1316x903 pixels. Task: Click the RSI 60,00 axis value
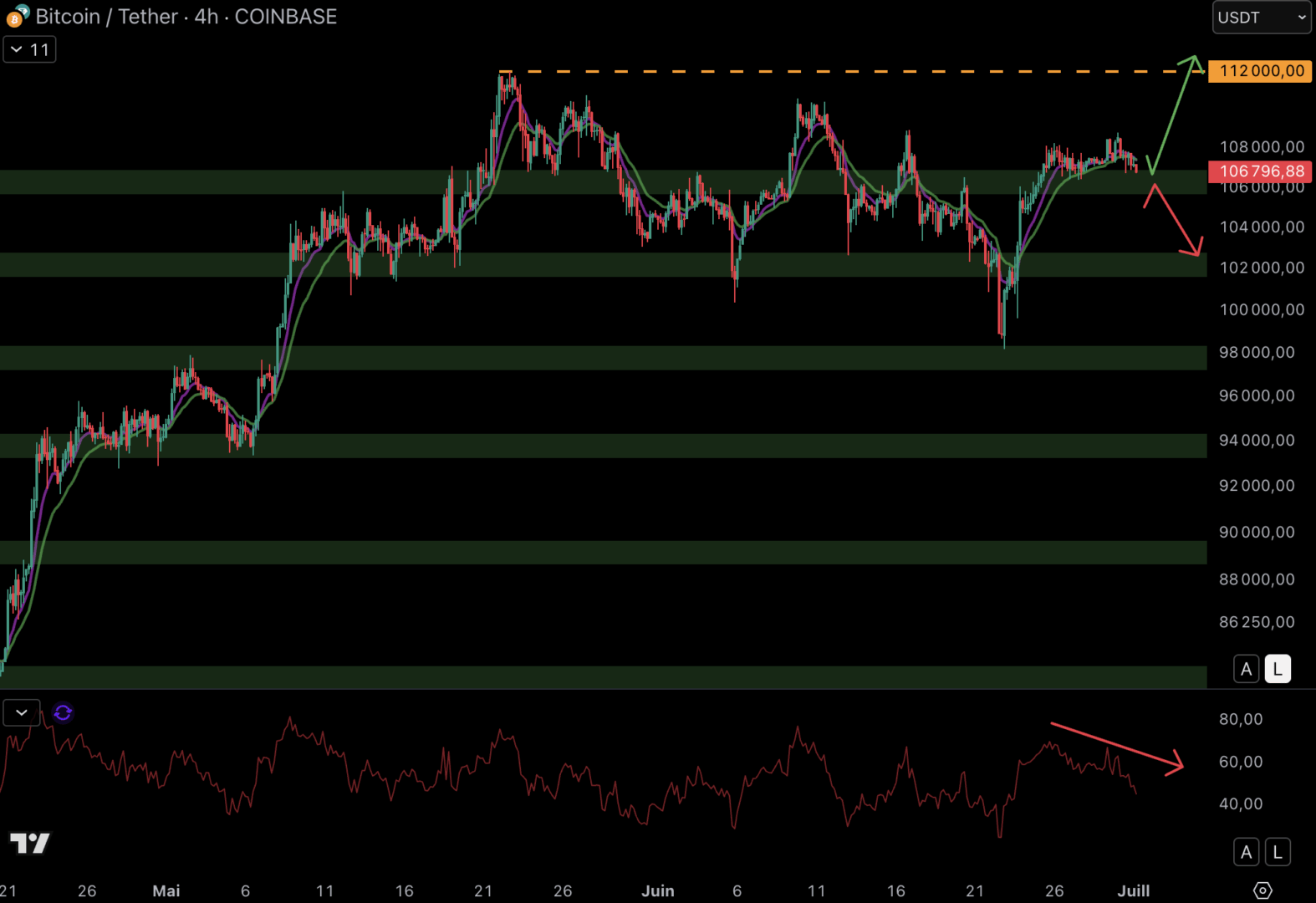(1241, 762)
